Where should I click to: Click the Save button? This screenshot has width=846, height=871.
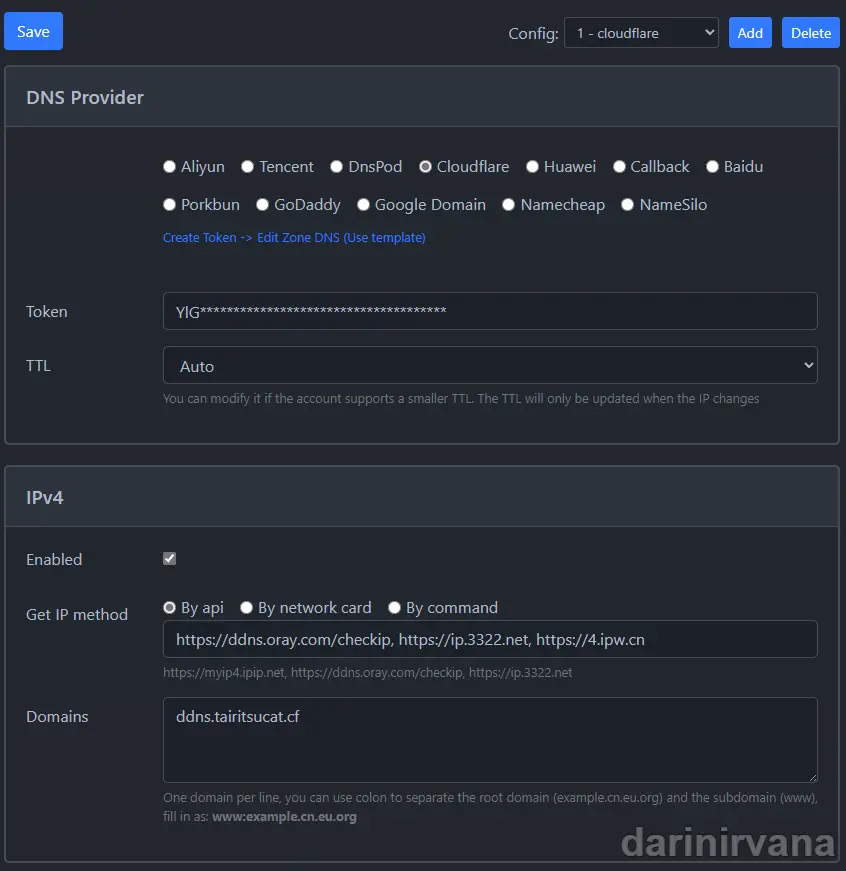(33, 31)
